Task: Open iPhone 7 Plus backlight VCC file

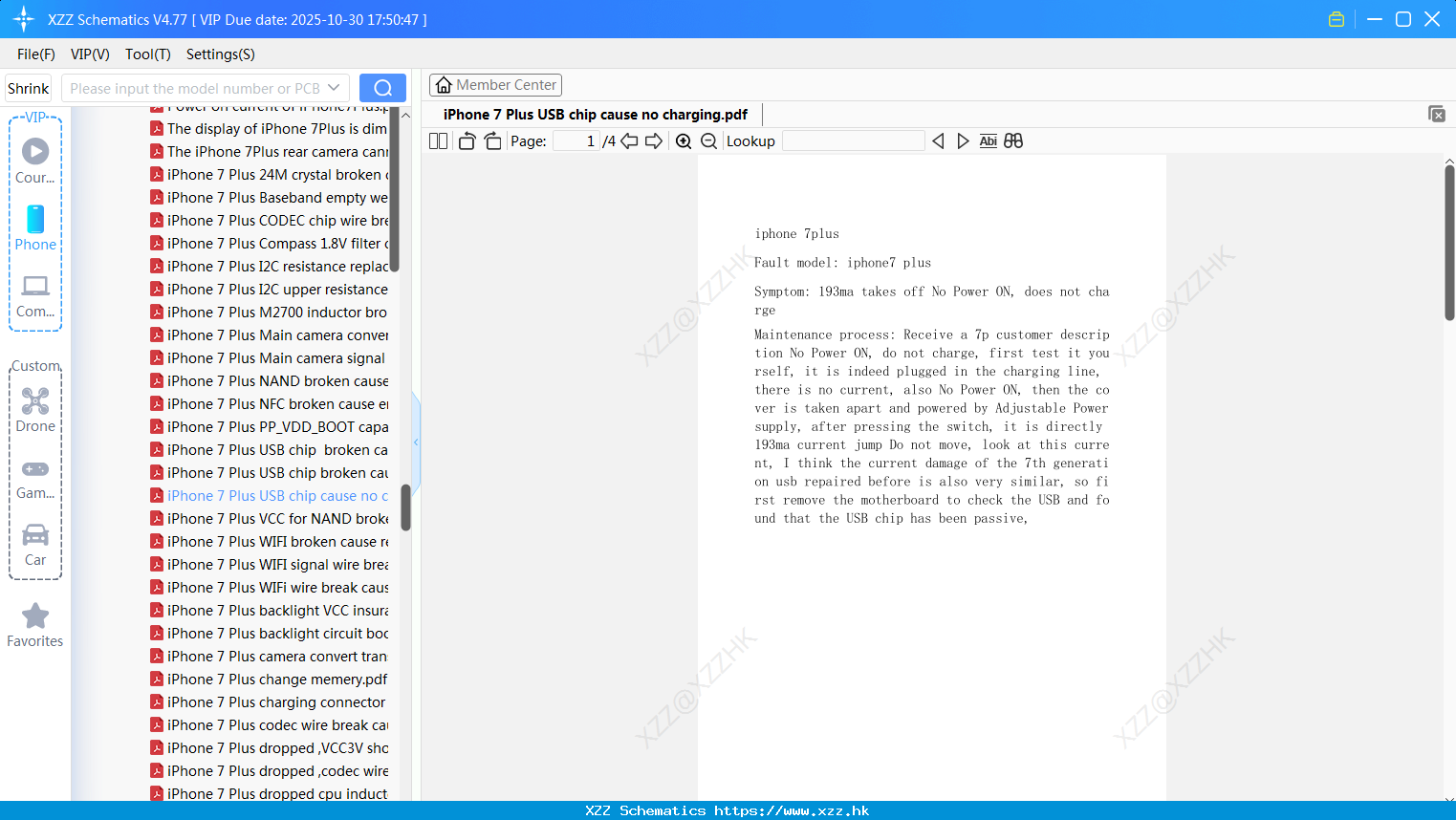Action: 270,611
